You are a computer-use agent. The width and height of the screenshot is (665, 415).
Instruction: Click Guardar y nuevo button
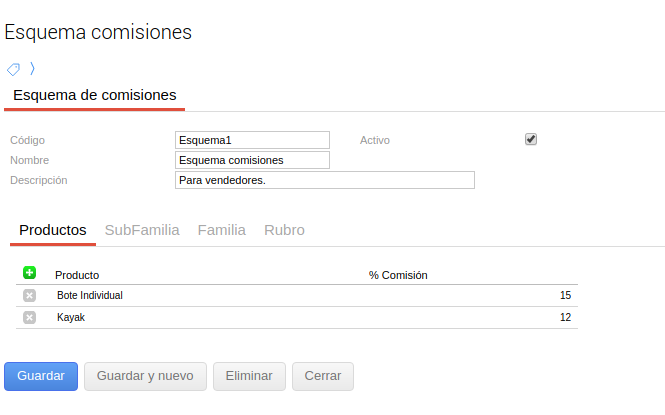tap(145, 376)
